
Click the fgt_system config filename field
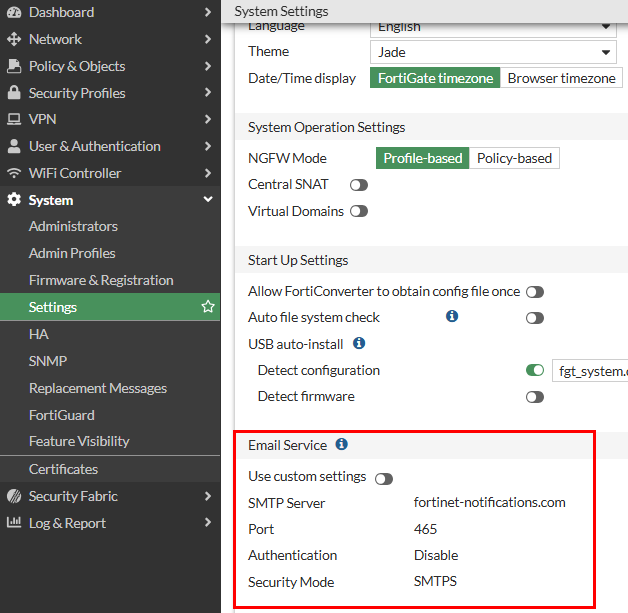click(x=590, y=371)
